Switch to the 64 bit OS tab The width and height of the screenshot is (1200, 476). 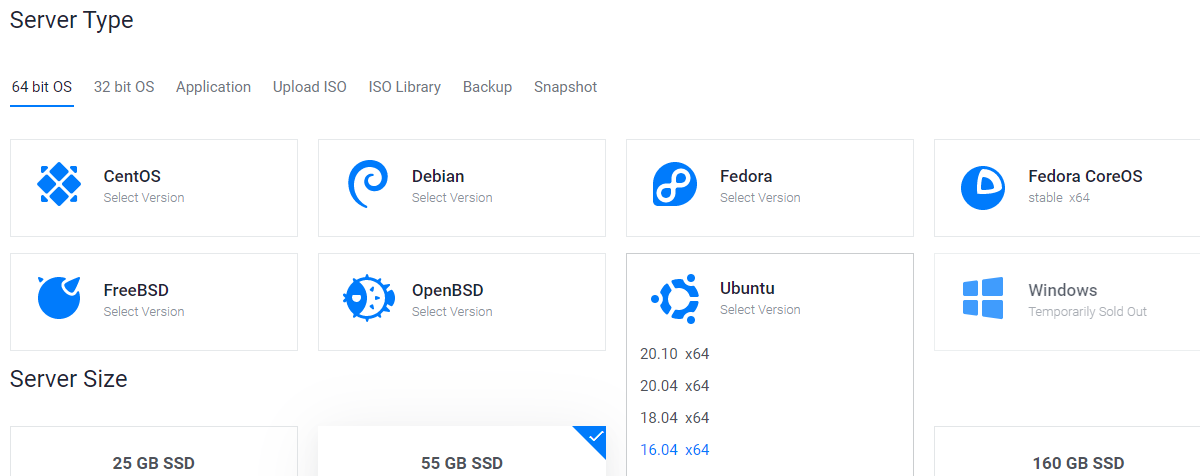click(x=42, y=87)
